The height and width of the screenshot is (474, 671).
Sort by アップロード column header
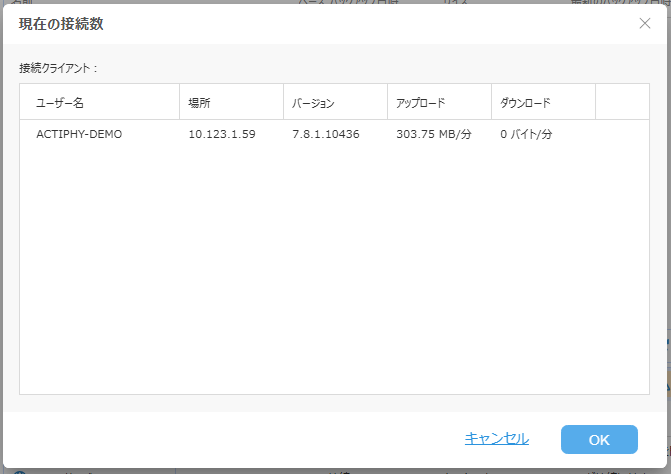tap(439, 102)
